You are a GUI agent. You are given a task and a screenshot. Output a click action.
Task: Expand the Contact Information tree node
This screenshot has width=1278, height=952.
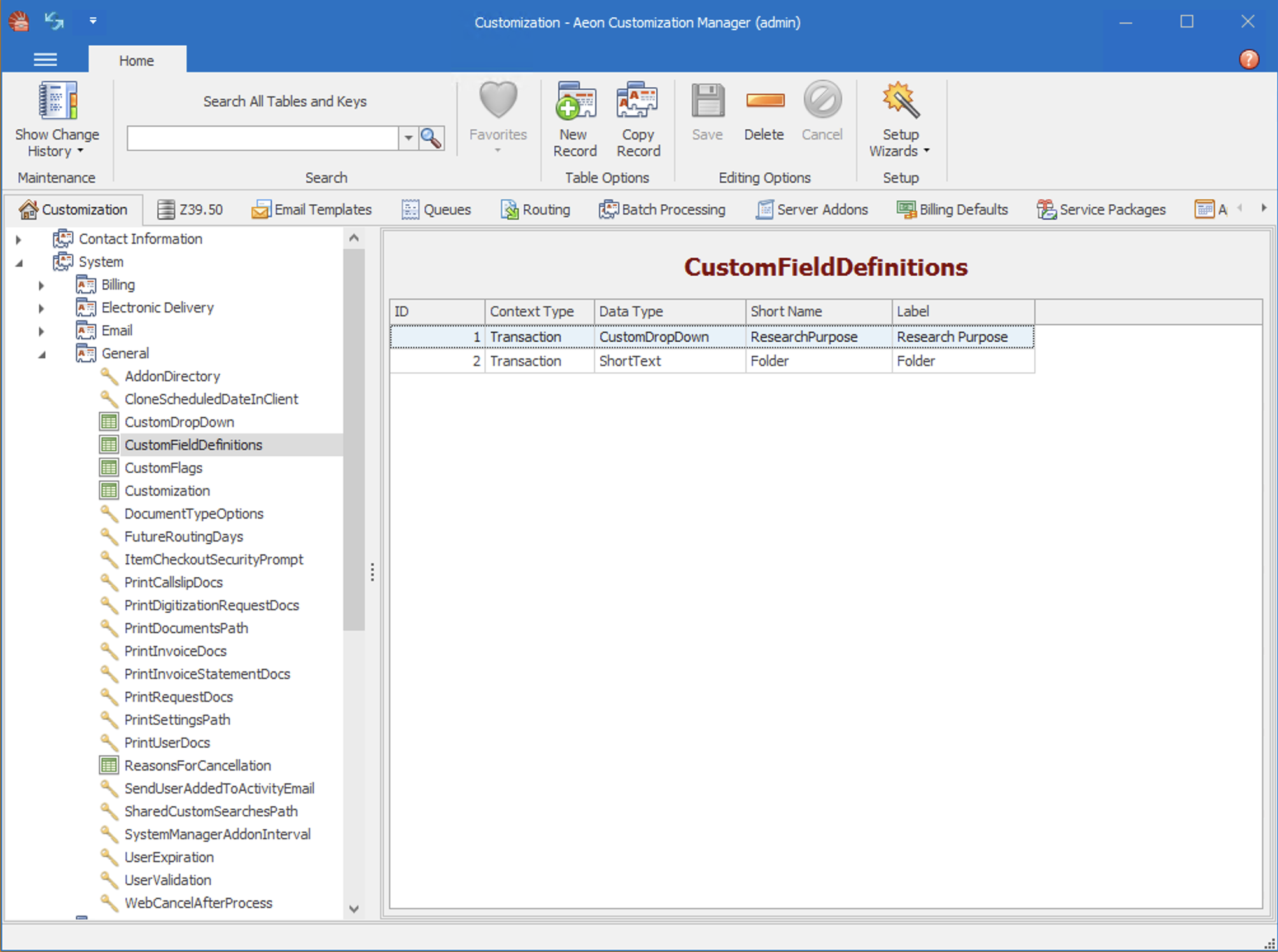pos(18,239)
